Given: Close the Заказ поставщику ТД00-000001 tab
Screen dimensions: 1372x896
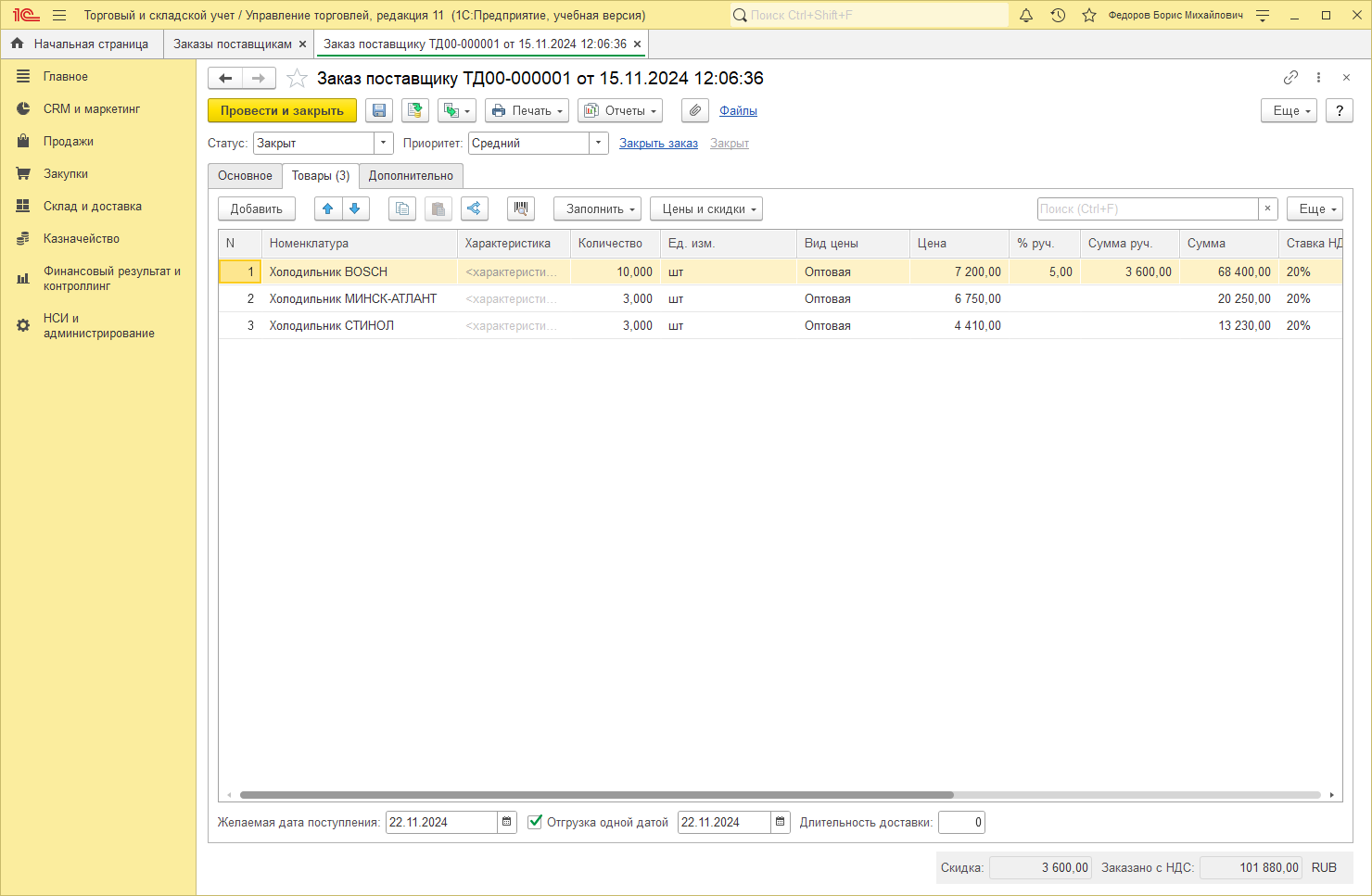Looking at the screenshot, I should [637, 44].
